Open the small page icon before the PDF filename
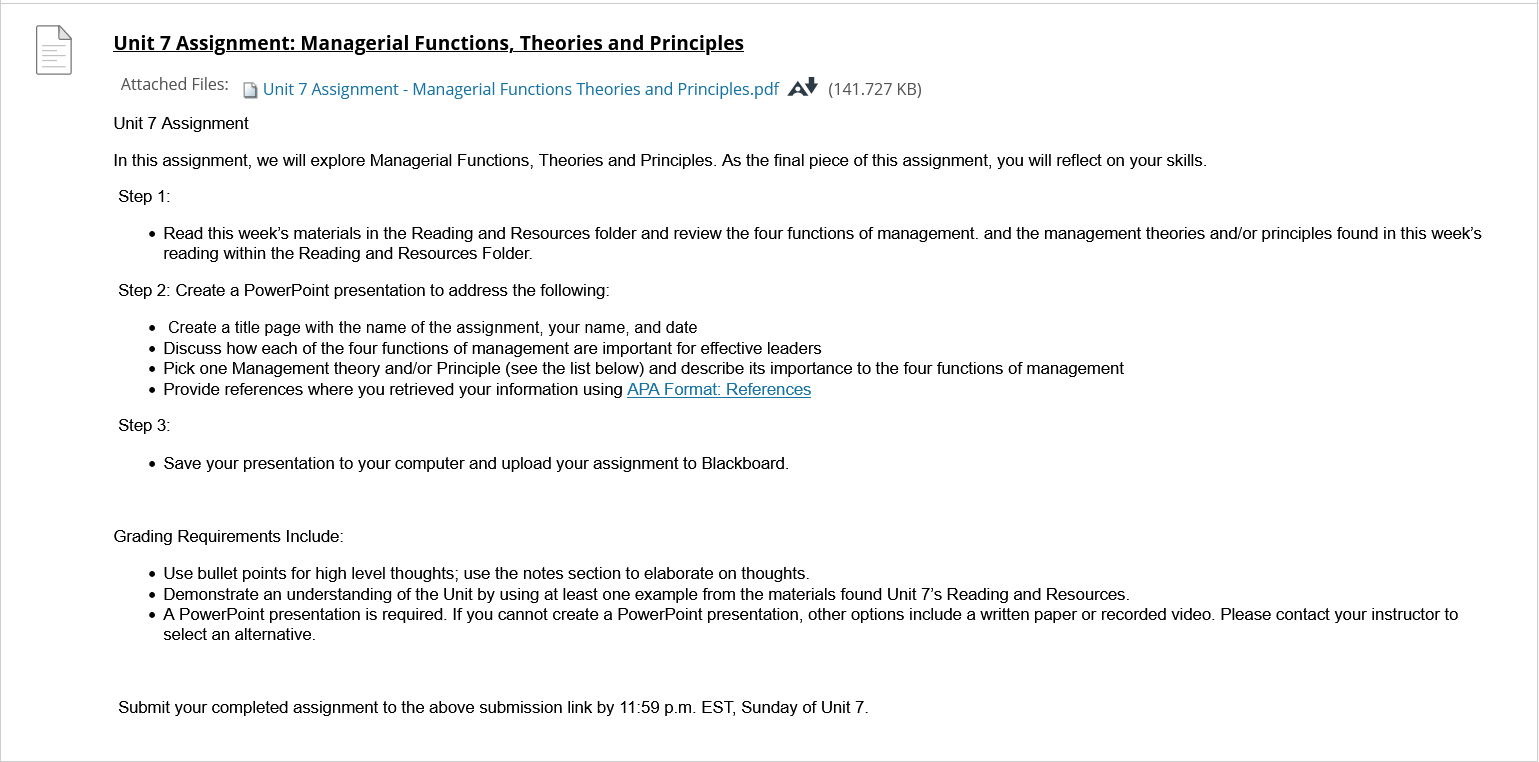 pos(249,89)
